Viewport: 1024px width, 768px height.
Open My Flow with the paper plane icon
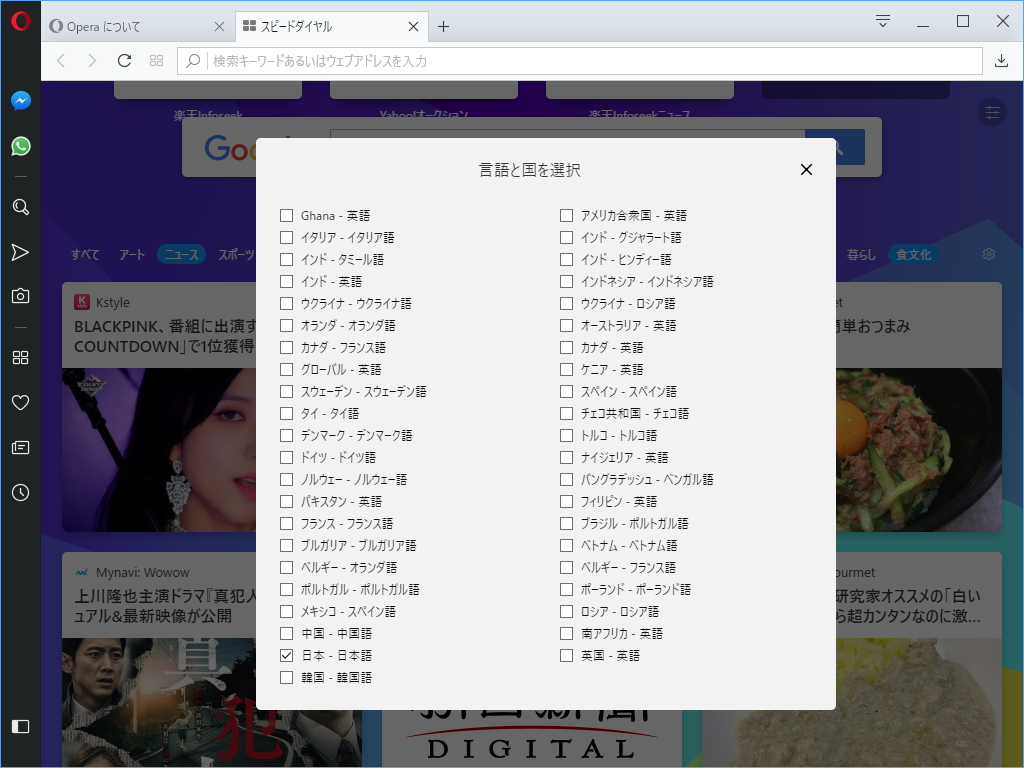click(x=20, y=253)
